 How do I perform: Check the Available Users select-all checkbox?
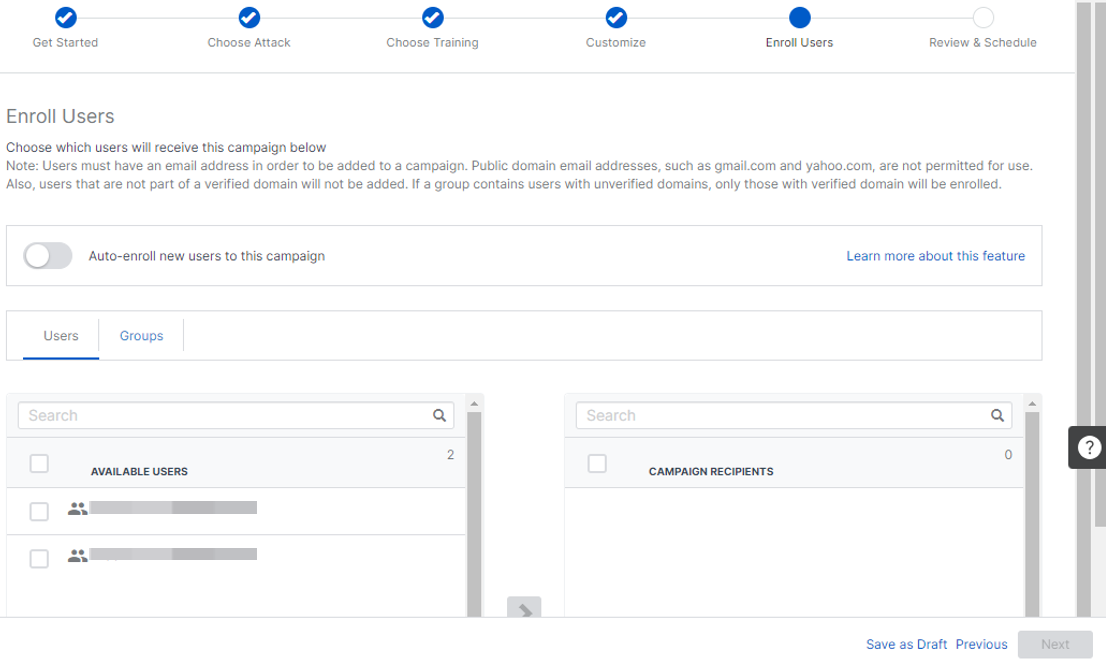39,463
